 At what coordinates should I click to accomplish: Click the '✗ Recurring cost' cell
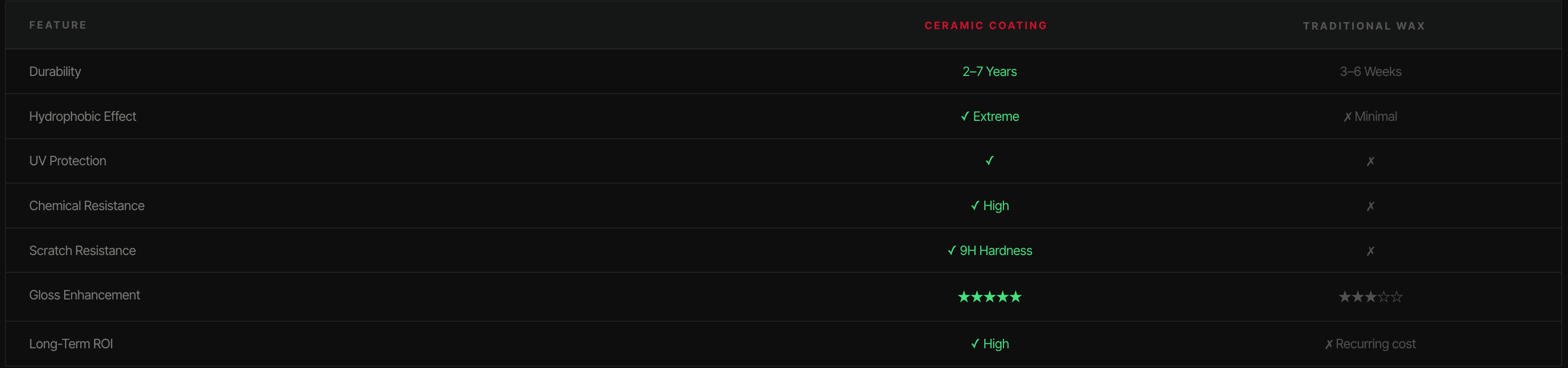coord(1370,344)
